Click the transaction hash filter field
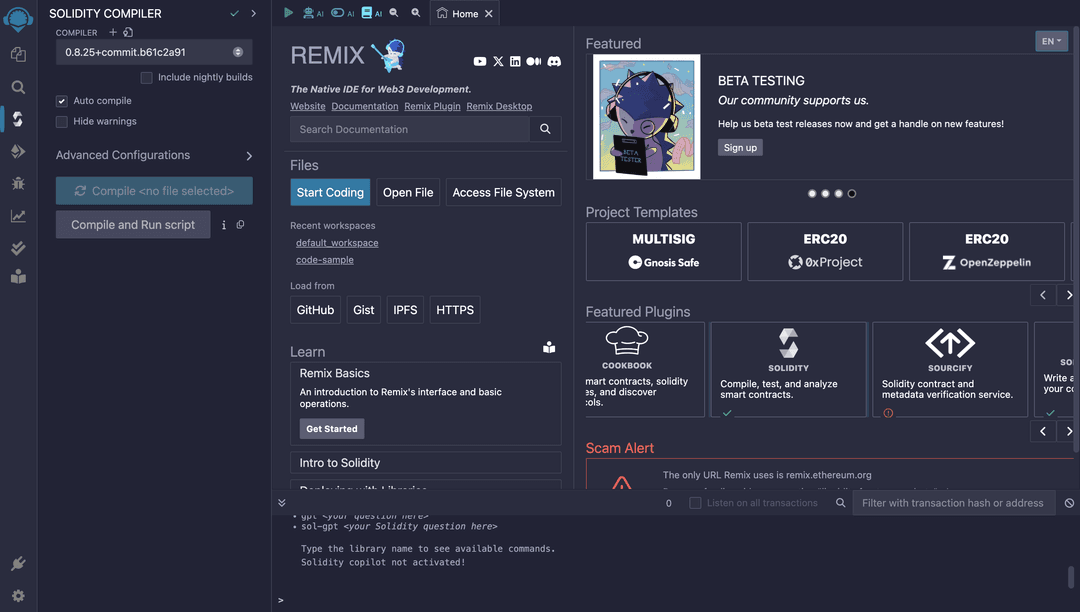The image size is (1080, 612). 953,503
